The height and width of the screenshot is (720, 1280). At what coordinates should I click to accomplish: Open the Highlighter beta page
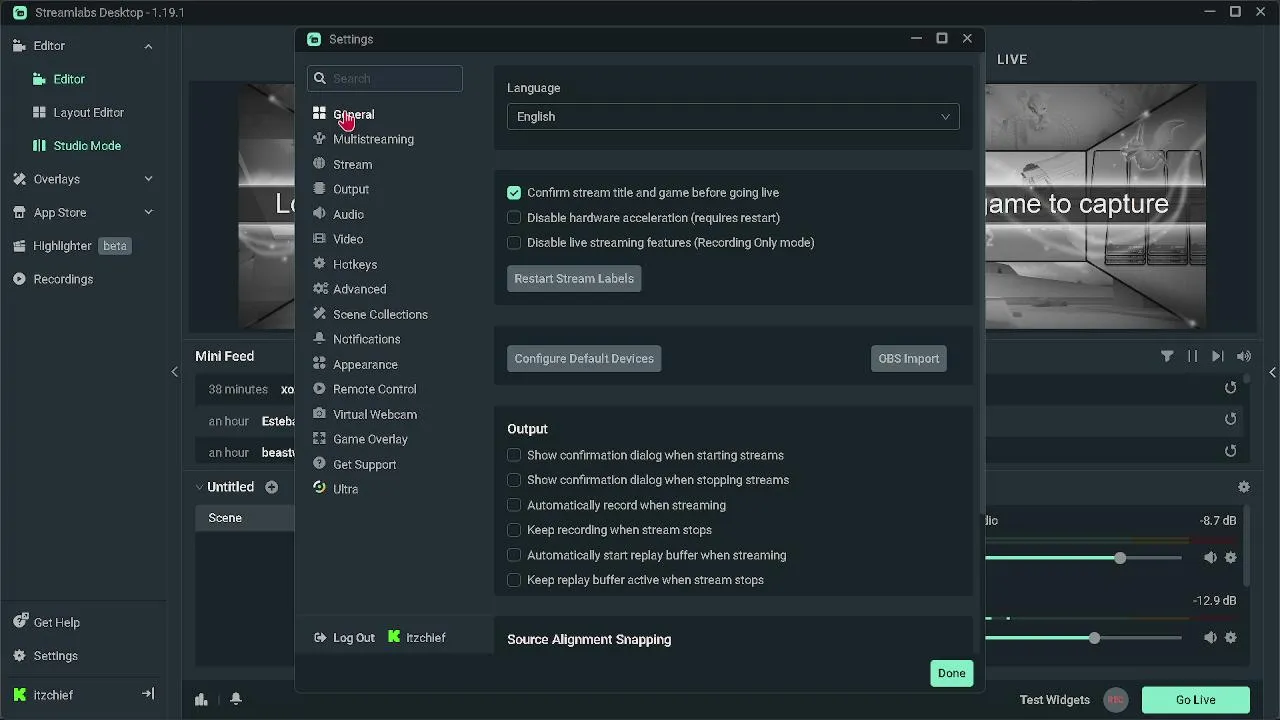coord(72,246)
